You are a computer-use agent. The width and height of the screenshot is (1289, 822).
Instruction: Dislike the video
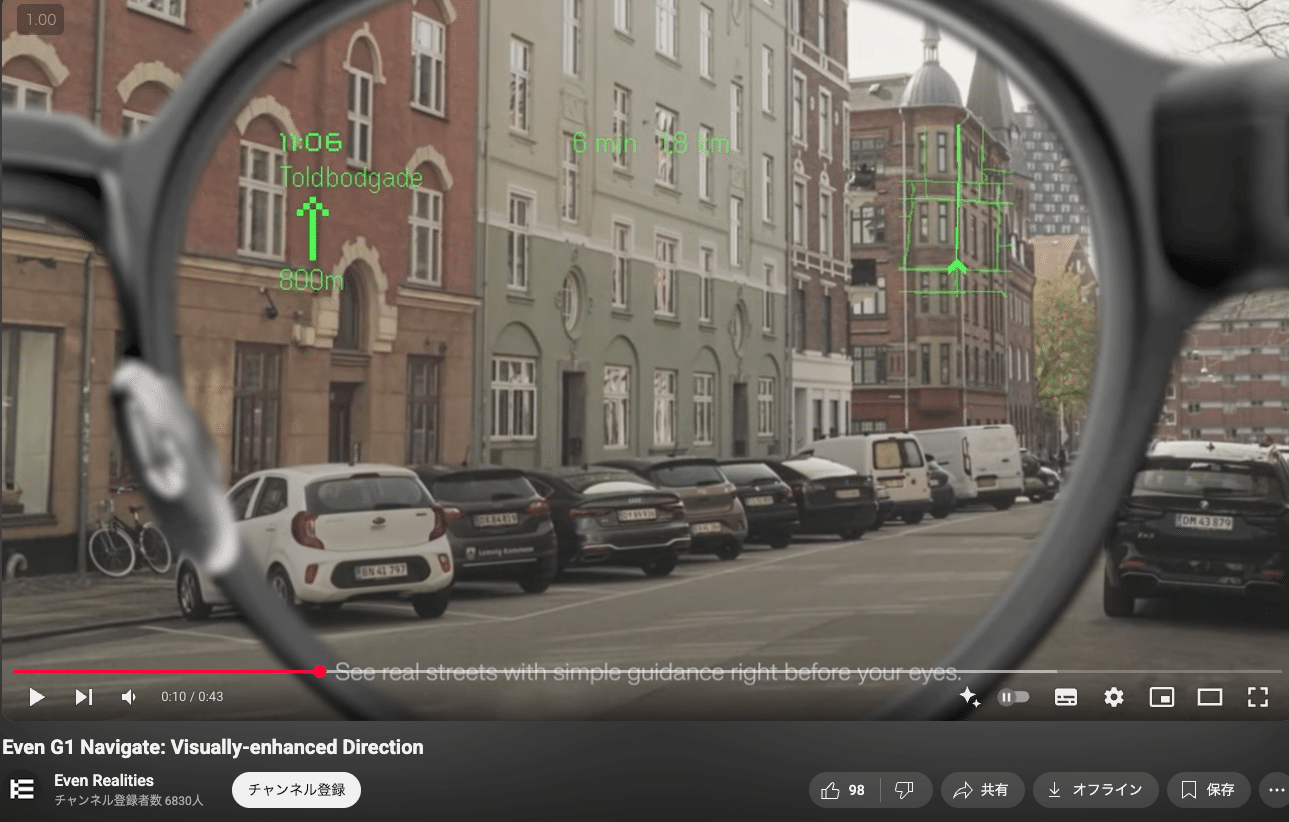(x=905, y=790)
